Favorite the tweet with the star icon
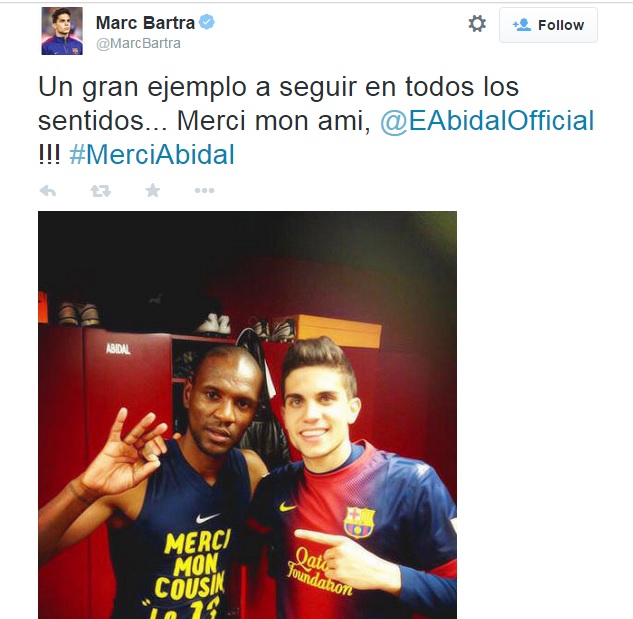Viewport: 633px width, 619px height. pos(153,190)
